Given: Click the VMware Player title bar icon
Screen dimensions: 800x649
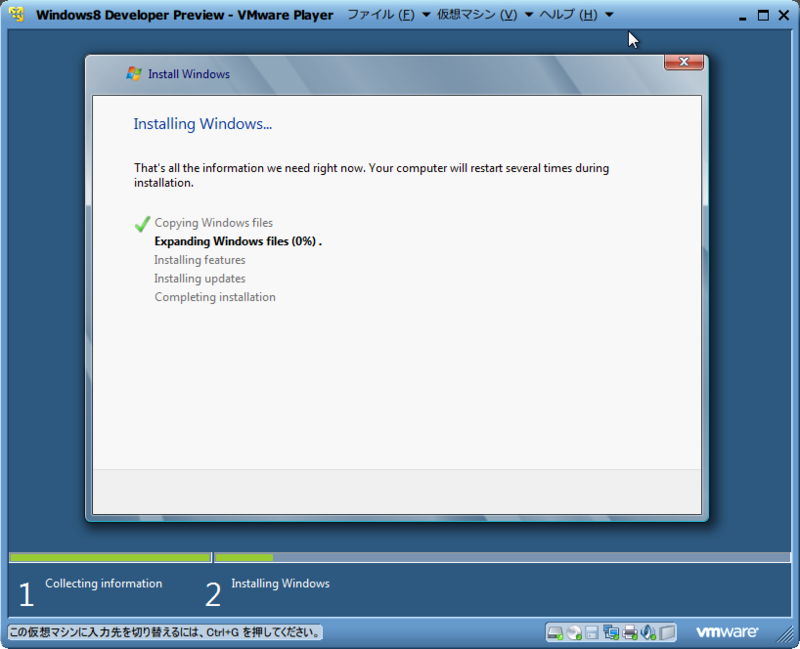Looking at the screenshot, I should tap(16, 14).
